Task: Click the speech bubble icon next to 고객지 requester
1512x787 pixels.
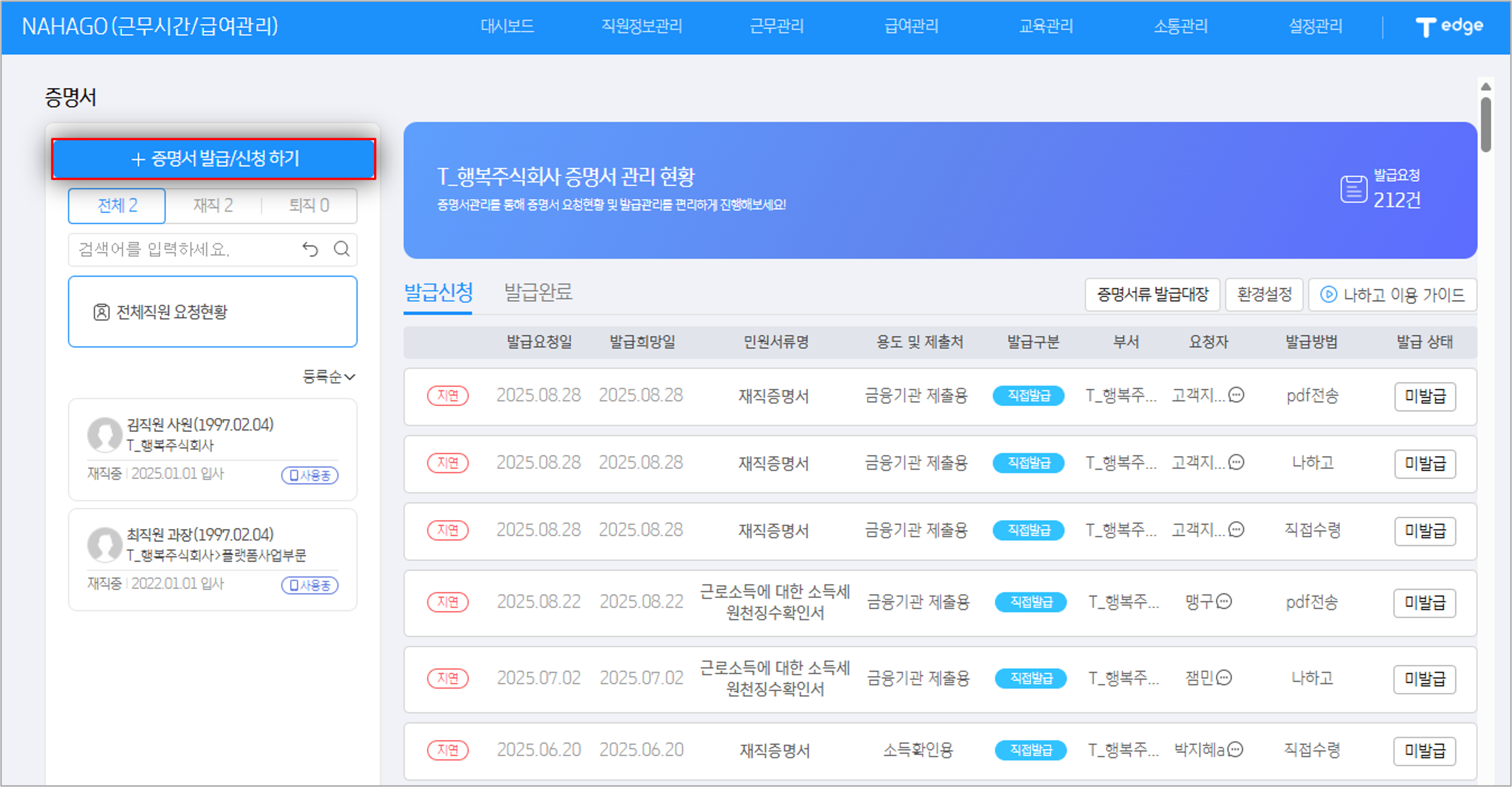Action: click(x=1235, y=396)
